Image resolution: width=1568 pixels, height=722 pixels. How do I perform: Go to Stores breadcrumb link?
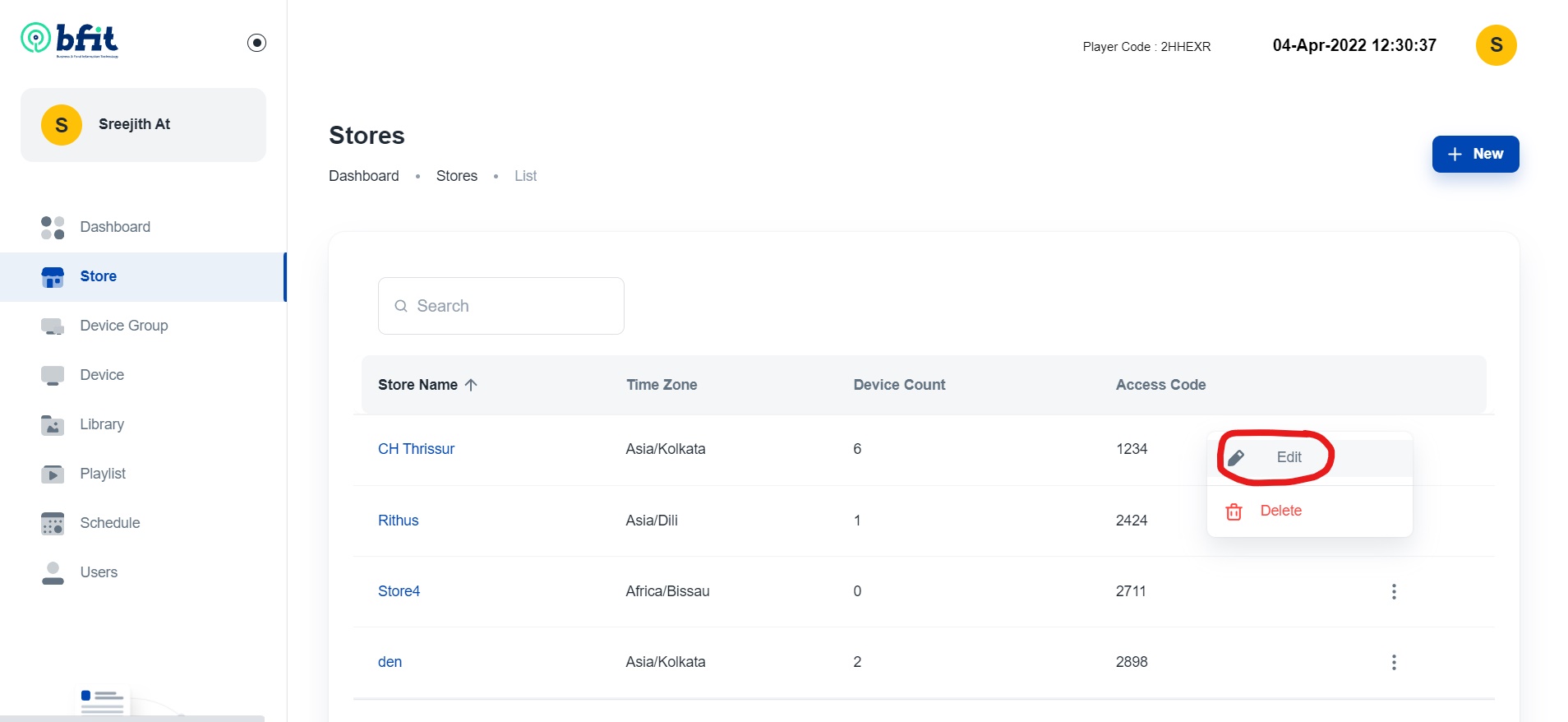coord(457,176)
